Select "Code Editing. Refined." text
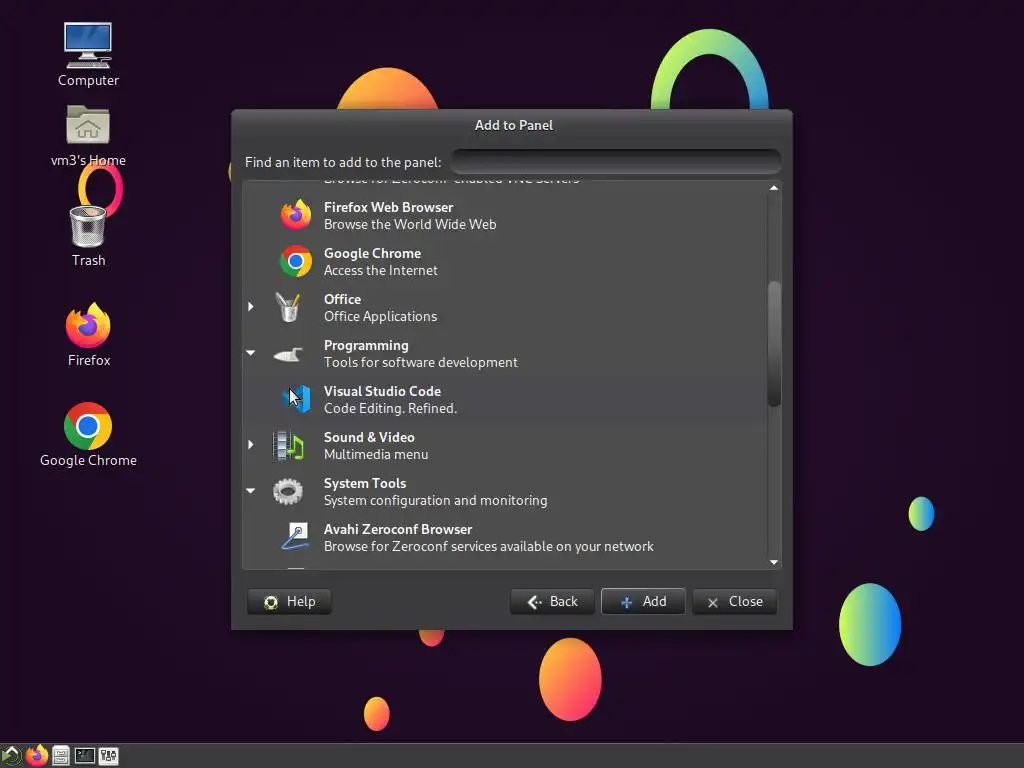This screenshot has height=768, width=1024. [x=391, y=409]
